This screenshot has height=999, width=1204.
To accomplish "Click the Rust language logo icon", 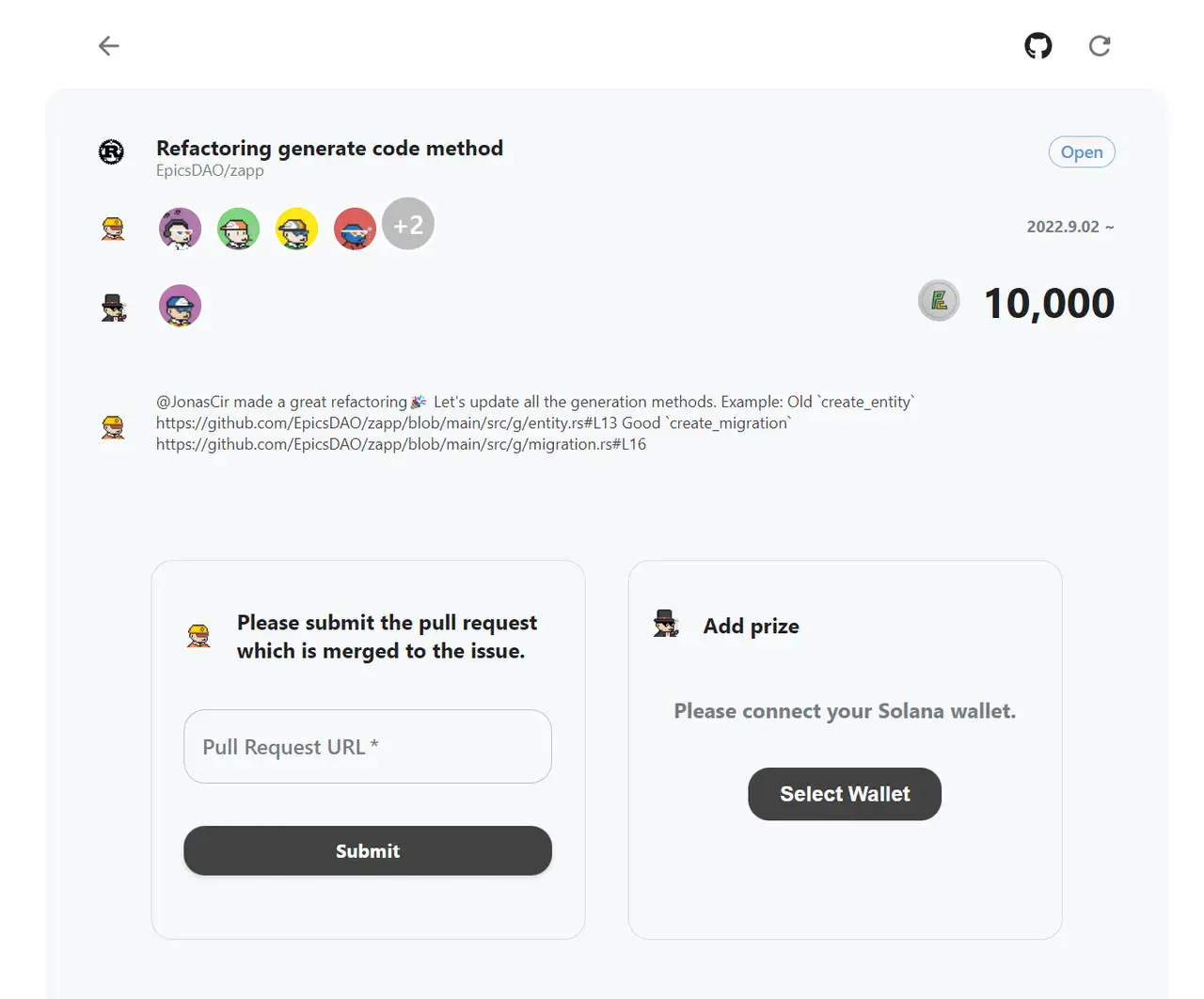I will (x=111, y=151).
